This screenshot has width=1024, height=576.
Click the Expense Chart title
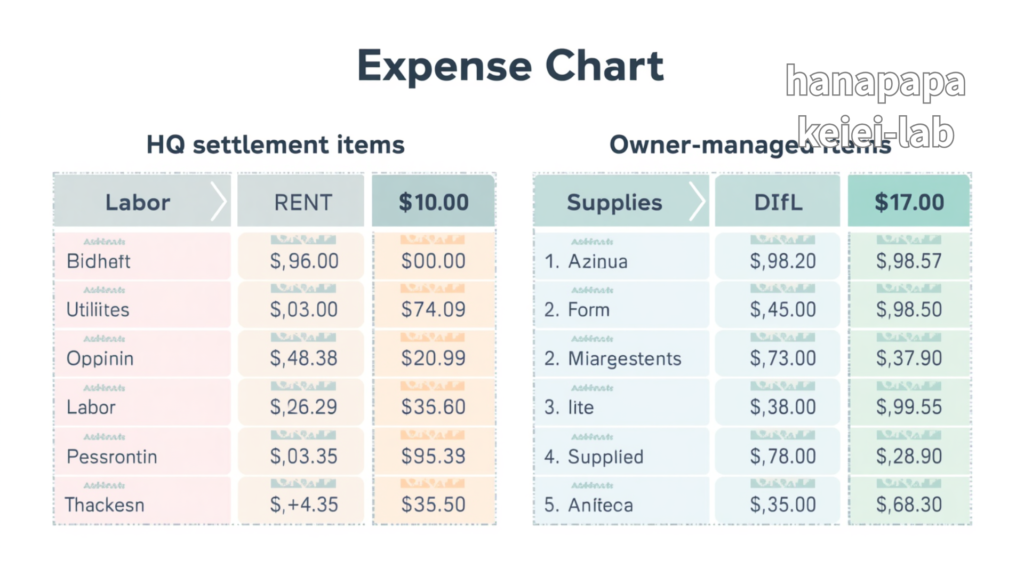(510, 67)
